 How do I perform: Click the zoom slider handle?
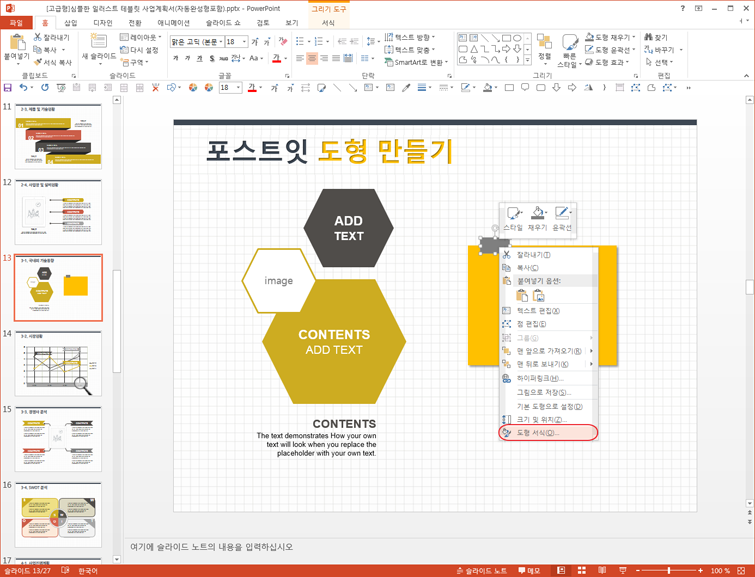tap(668, 571)
